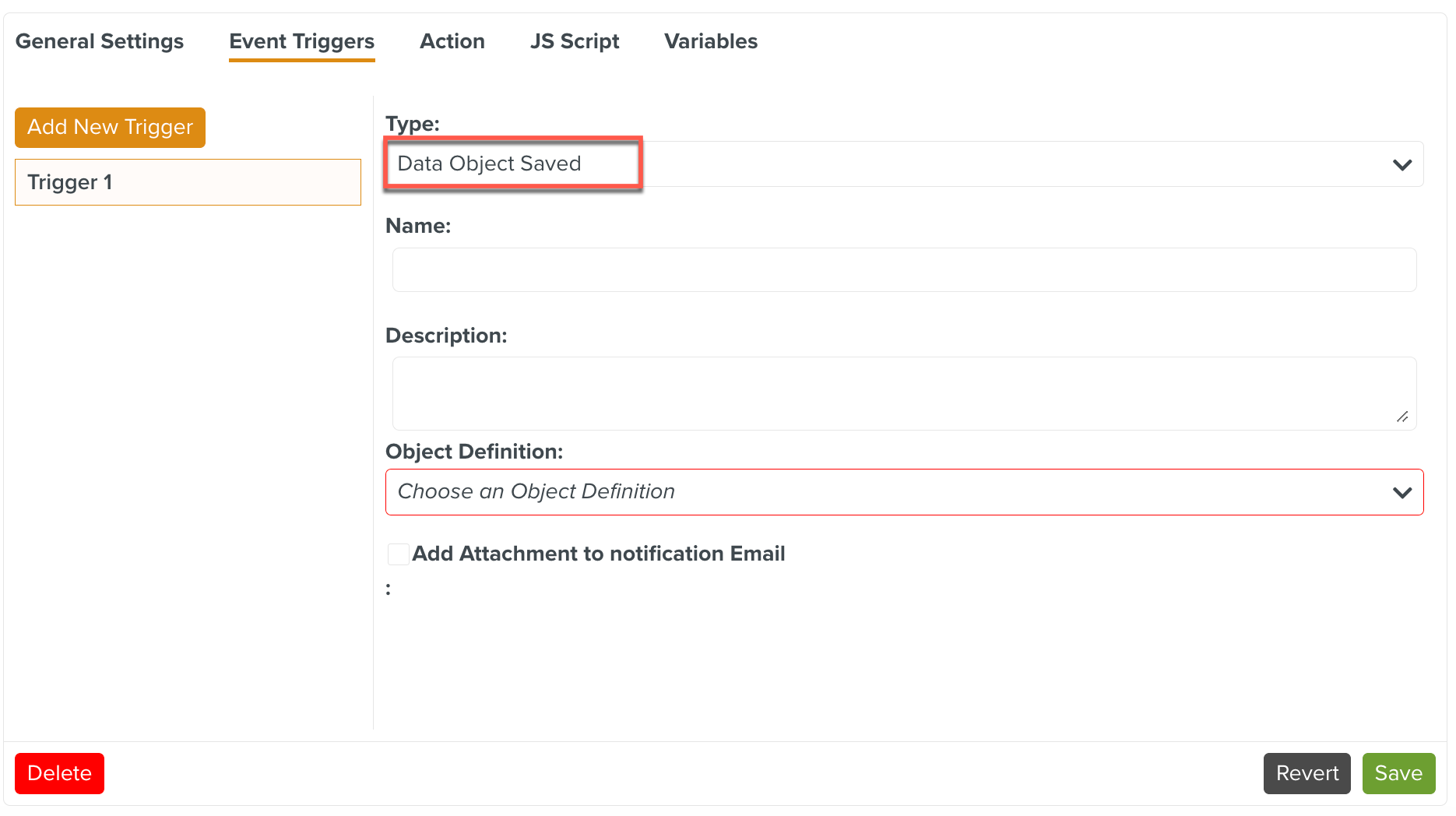Save the trigger with Save button

1398,773
